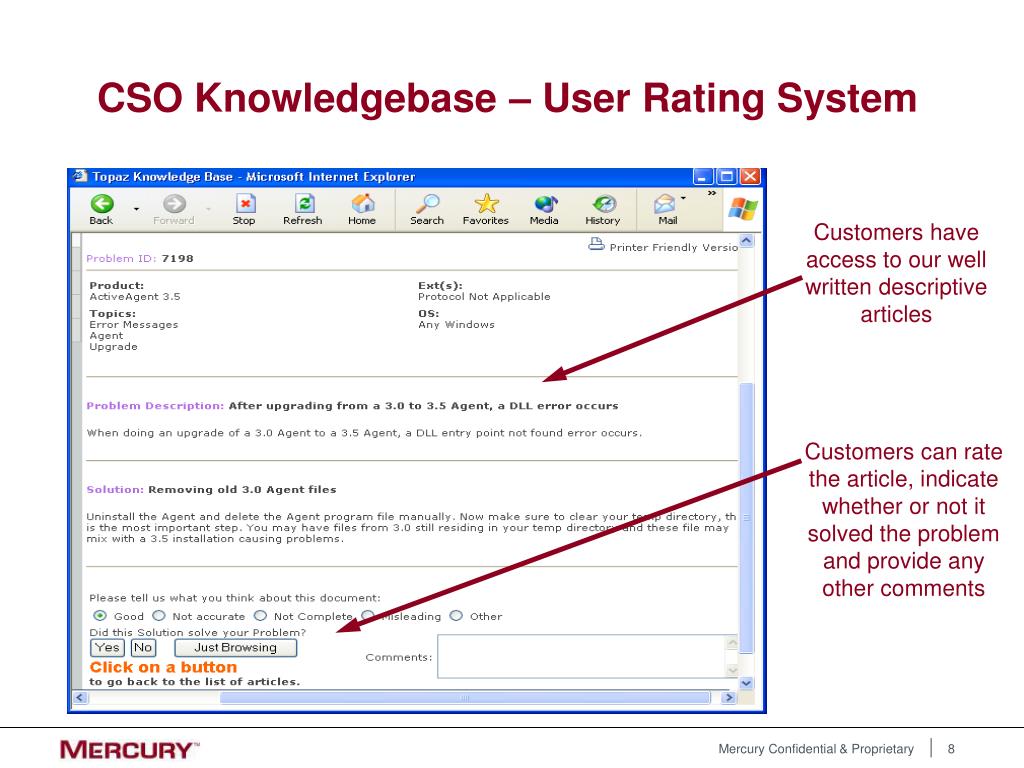Click the Comments box scroll up arrow
The height and width of the screenshot is (768, 1024).
(x=733, y=643)
